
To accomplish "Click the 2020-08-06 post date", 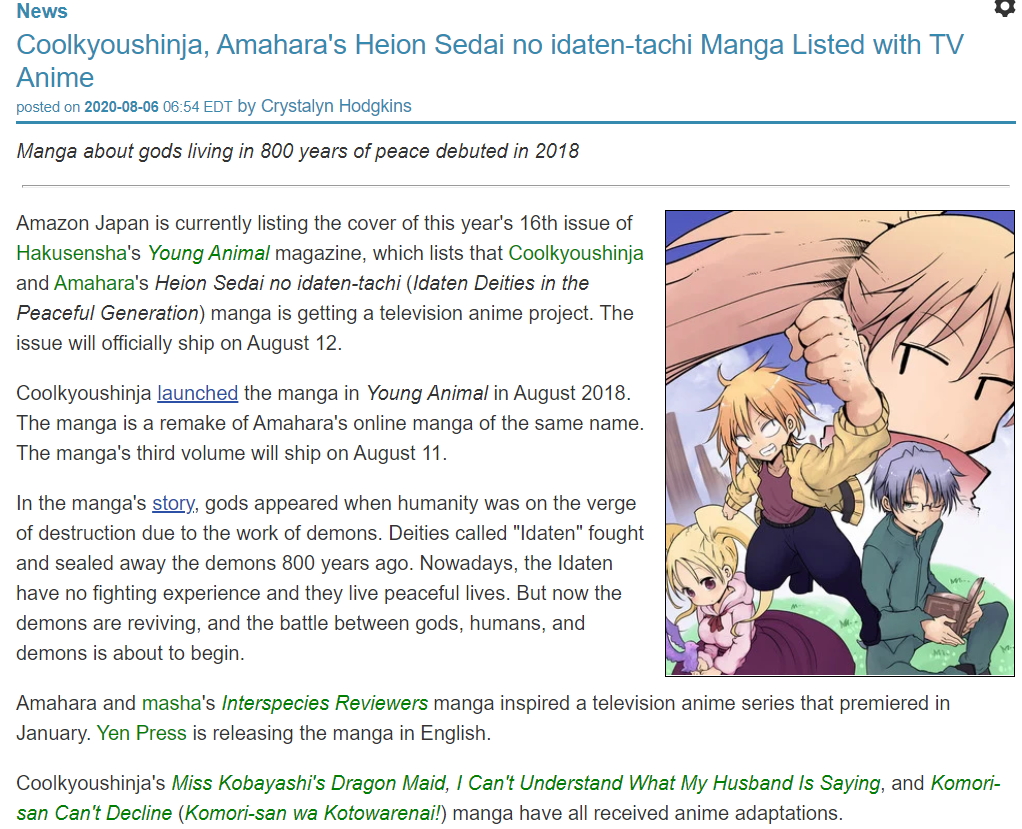I will point(121,107).
